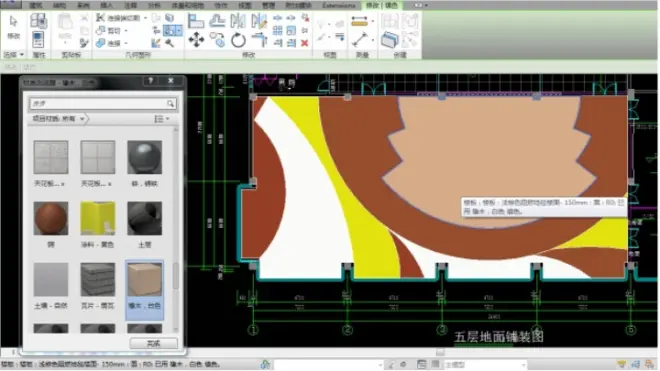Click the 五层地面铺装图 drawing title

pos(499,337)
